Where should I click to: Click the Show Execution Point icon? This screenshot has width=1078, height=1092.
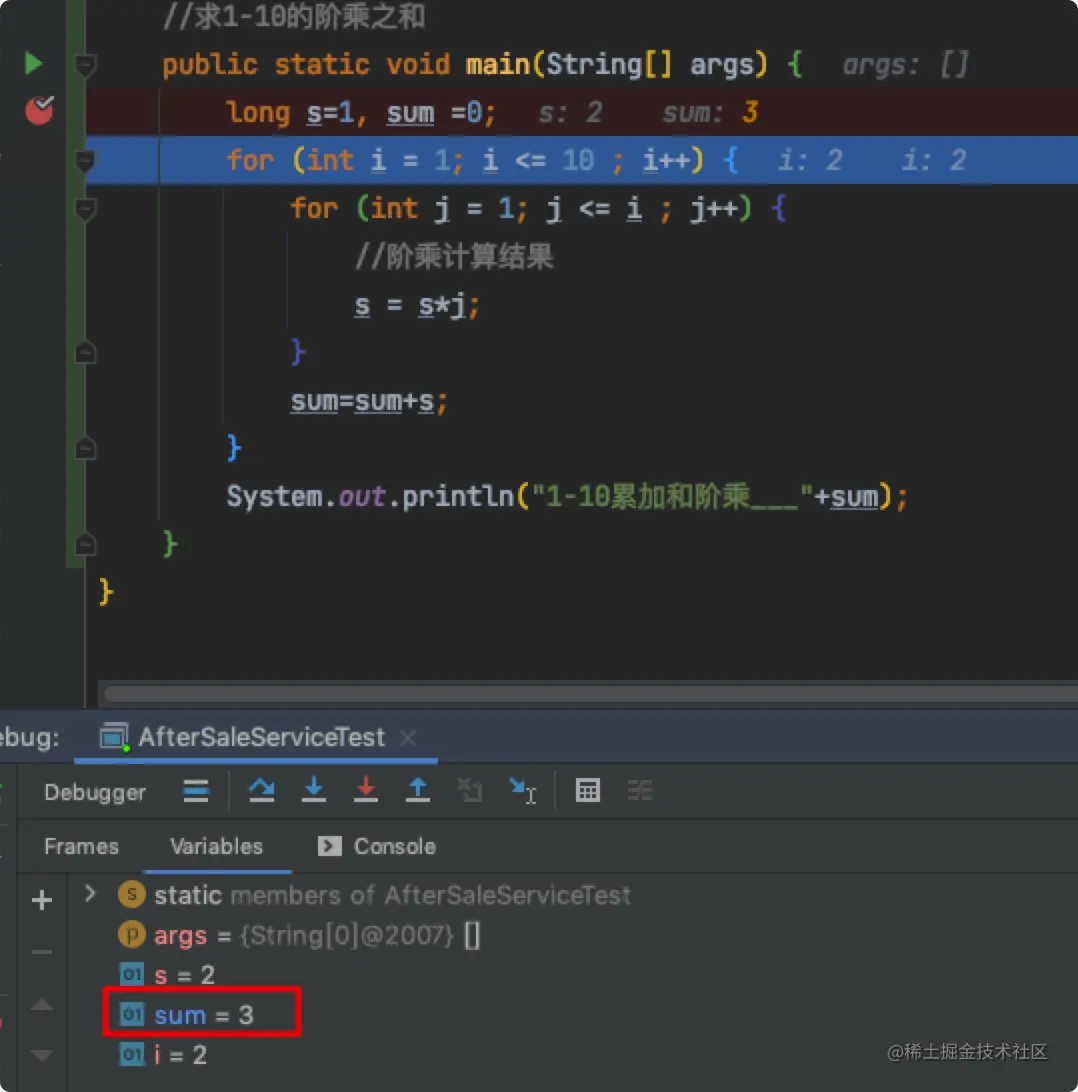coord(196,791)
